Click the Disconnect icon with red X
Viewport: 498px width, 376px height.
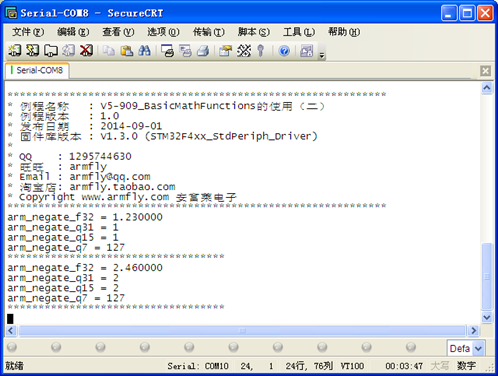click(86, 51)
